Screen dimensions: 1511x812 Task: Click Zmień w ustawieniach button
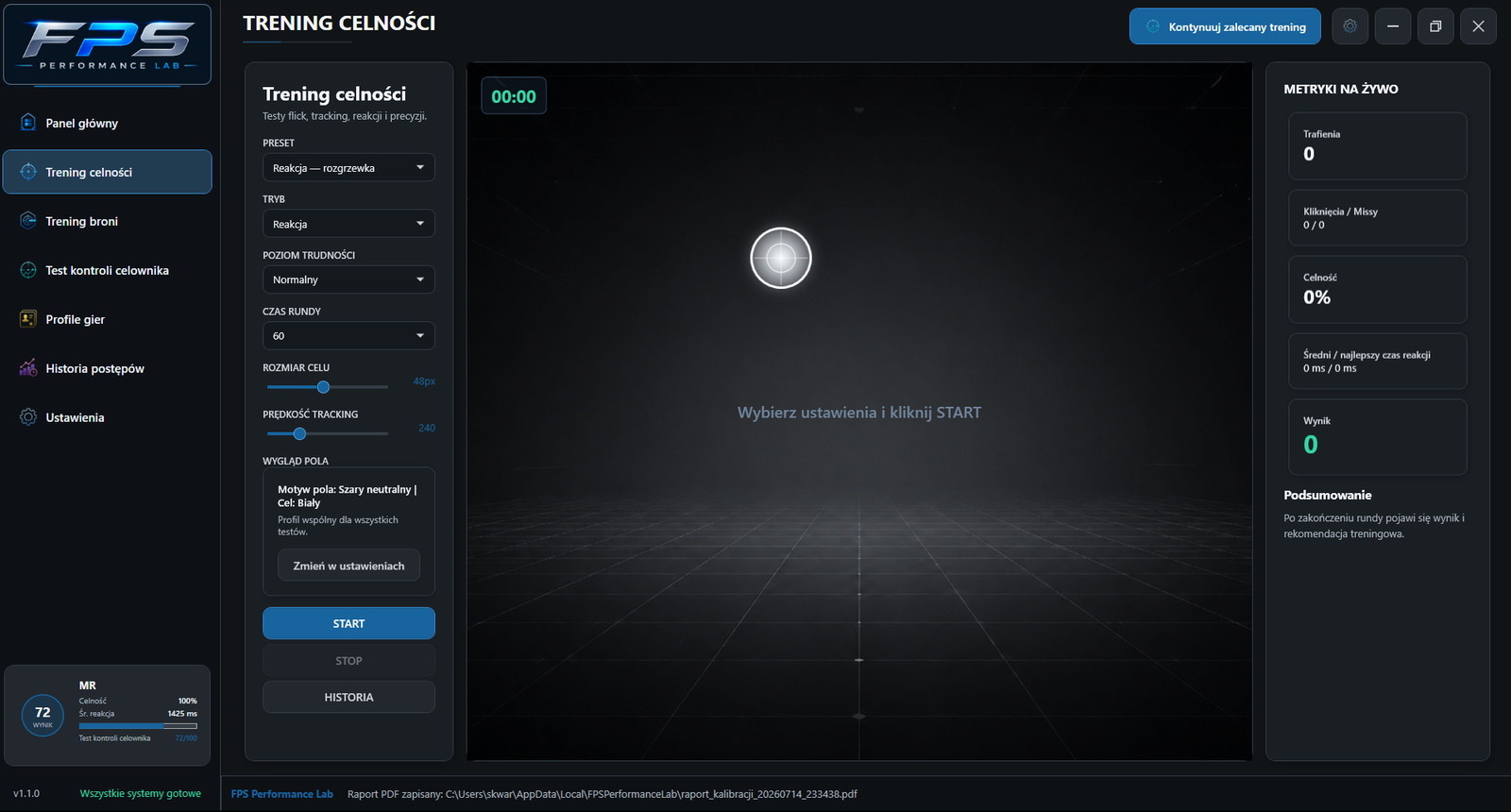(x=348, y=566)
